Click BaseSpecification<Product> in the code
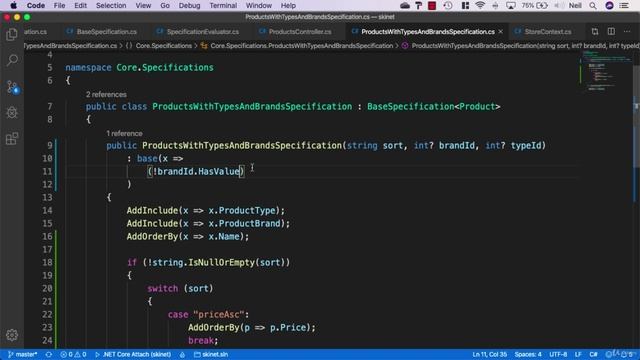640x360 pixels. click(x=433, y=107)
